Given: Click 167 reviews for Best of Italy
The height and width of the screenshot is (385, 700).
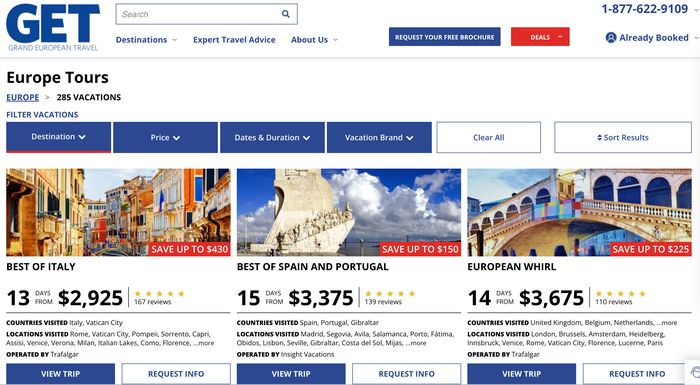Looking at the screenshot, I should click(153, 302).
